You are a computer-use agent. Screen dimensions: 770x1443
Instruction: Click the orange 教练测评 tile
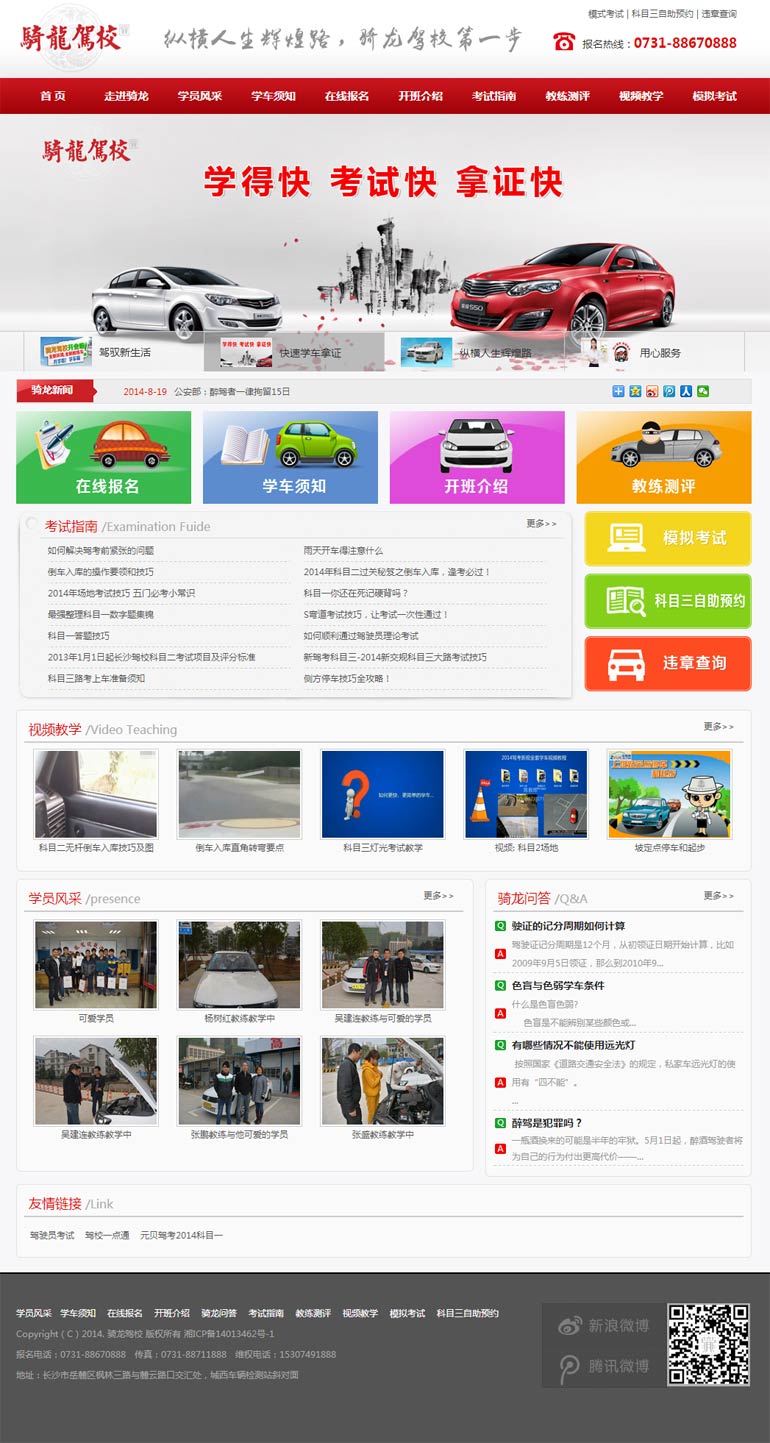[x=663, y=457]
